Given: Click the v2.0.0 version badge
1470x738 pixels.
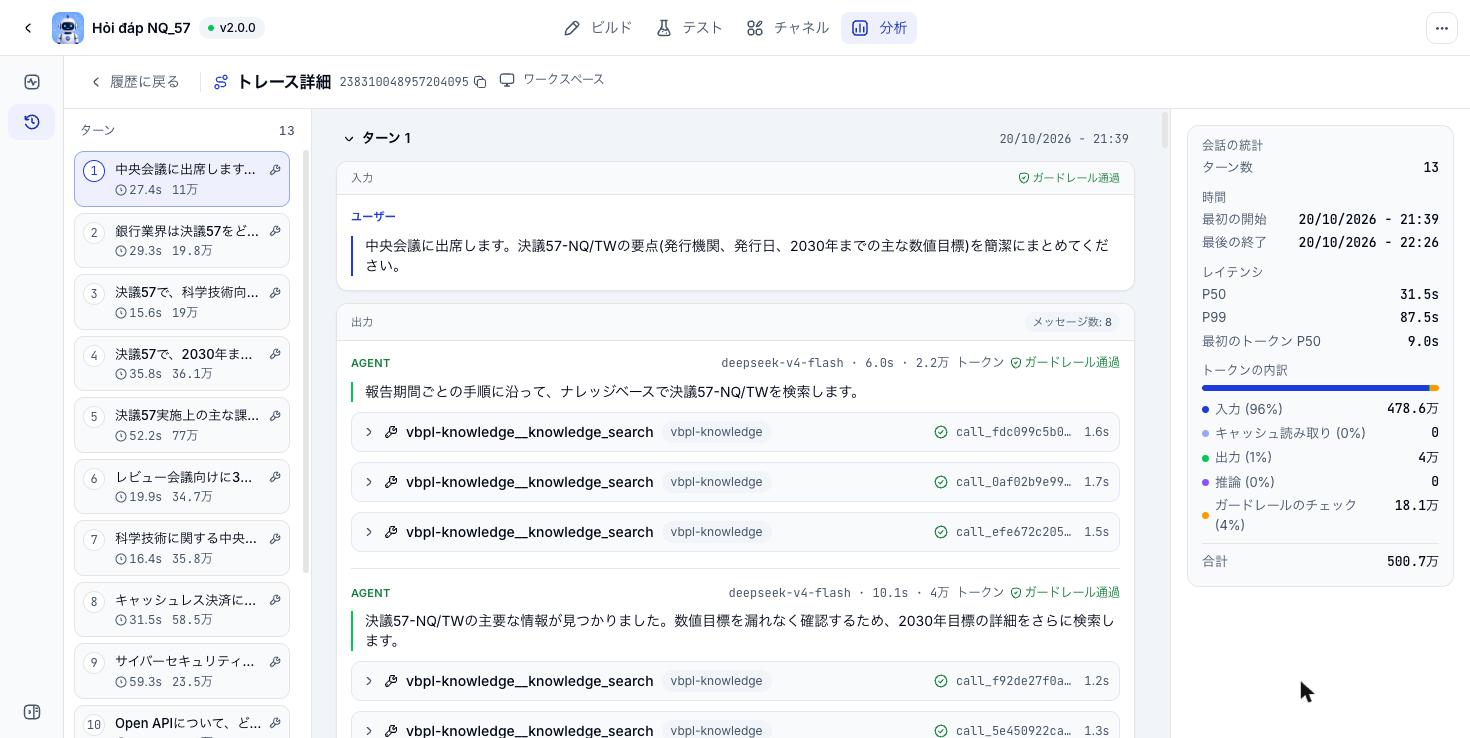Looking at the screenshot, I should click(231, 28).
